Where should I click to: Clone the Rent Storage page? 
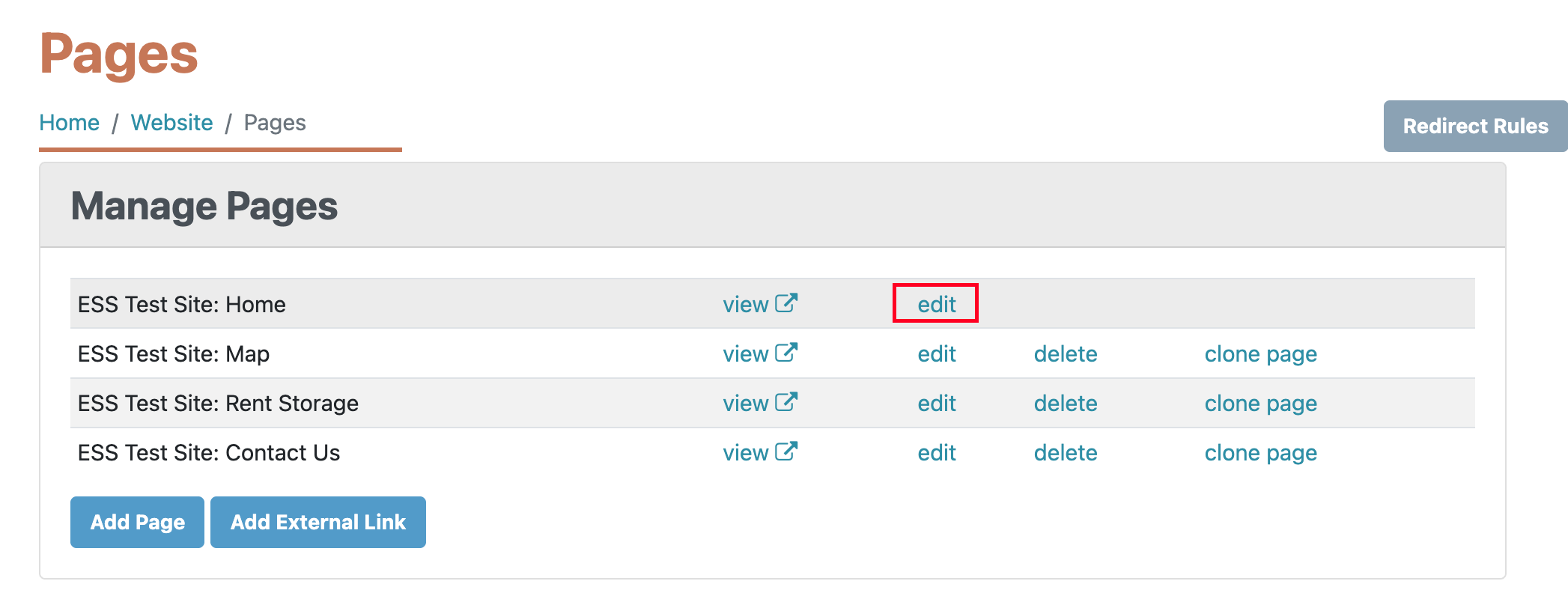pyautogui.click(x=1261, y=404)
